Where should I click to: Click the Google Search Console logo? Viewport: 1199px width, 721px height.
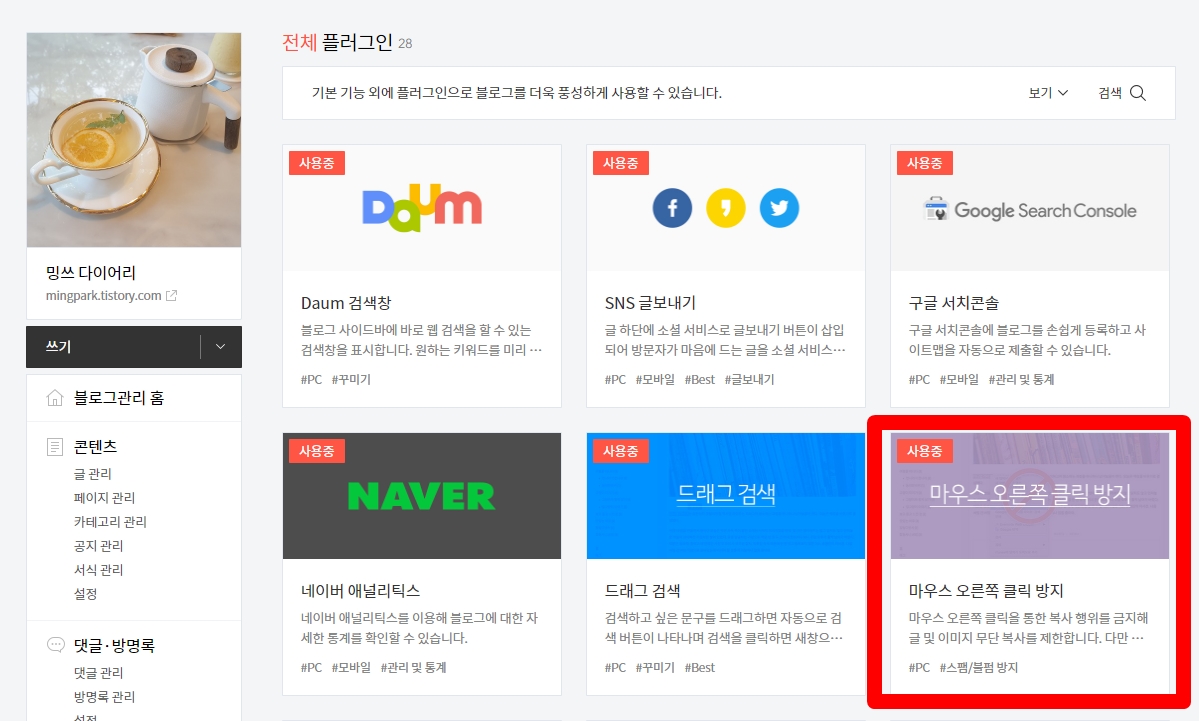1030,209
